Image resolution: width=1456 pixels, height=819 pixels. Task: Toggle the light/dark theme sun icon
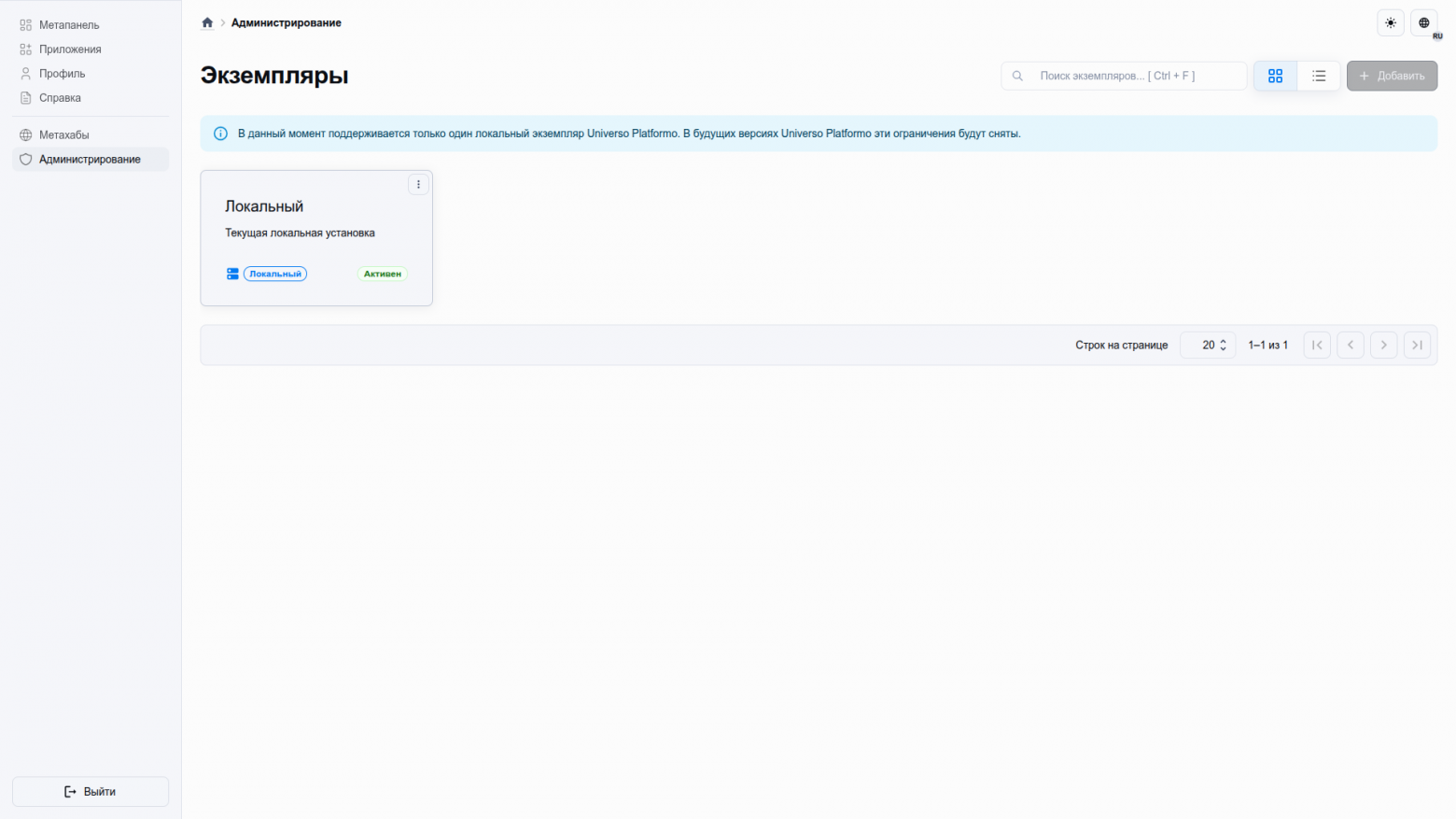tap(1391, 22)
